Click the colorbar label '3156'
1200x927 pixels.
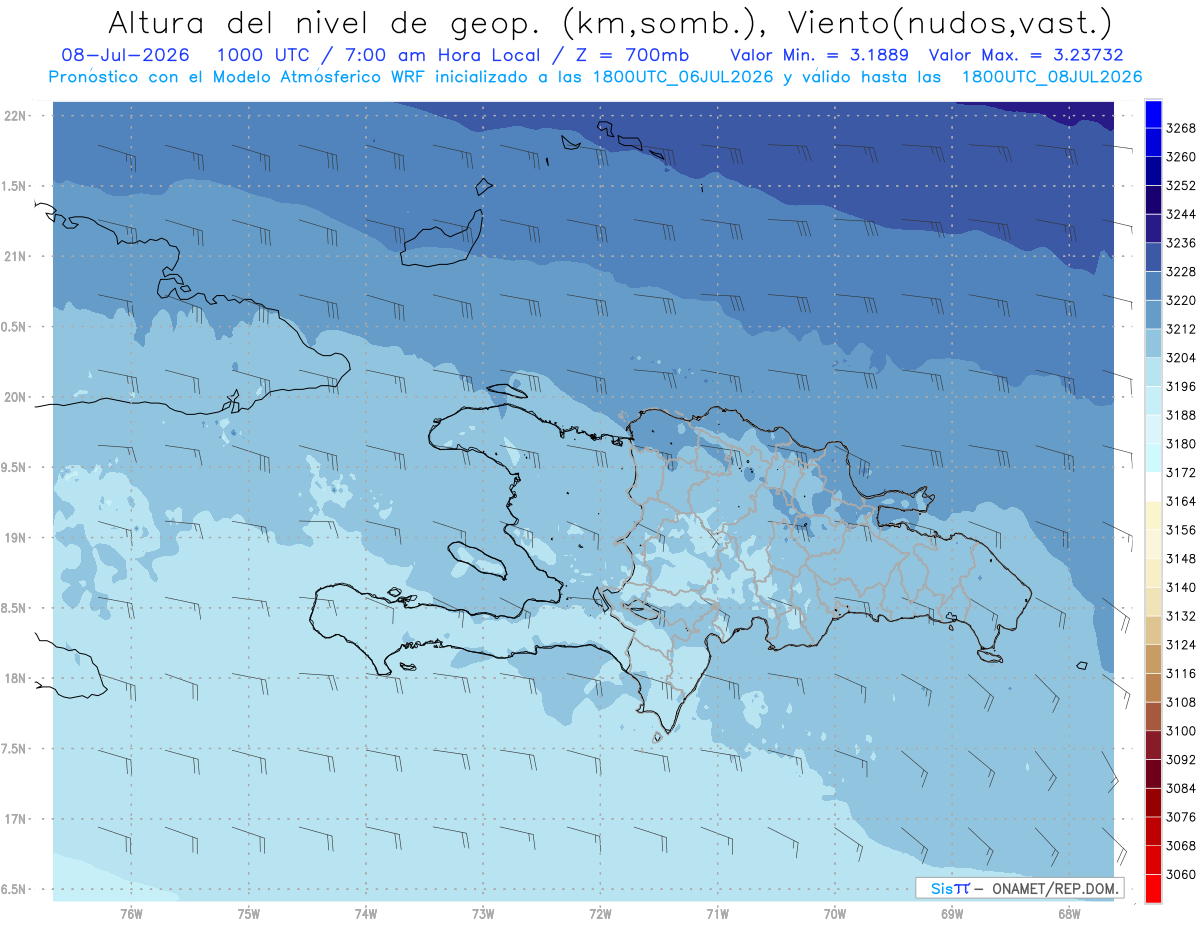click(1181, 530)
